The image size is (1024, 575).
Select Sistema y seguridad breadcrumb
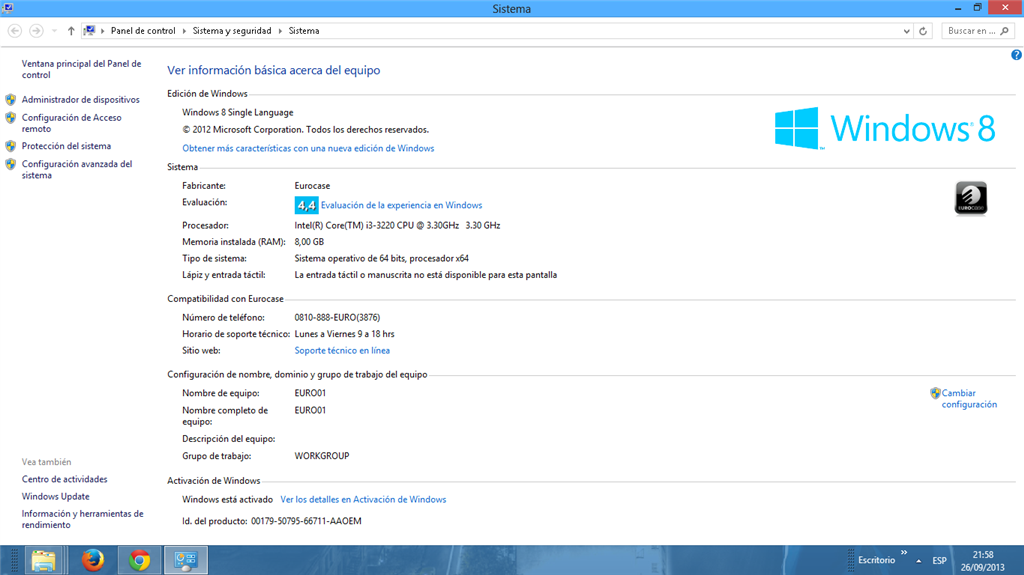click(x=232, y=31)
